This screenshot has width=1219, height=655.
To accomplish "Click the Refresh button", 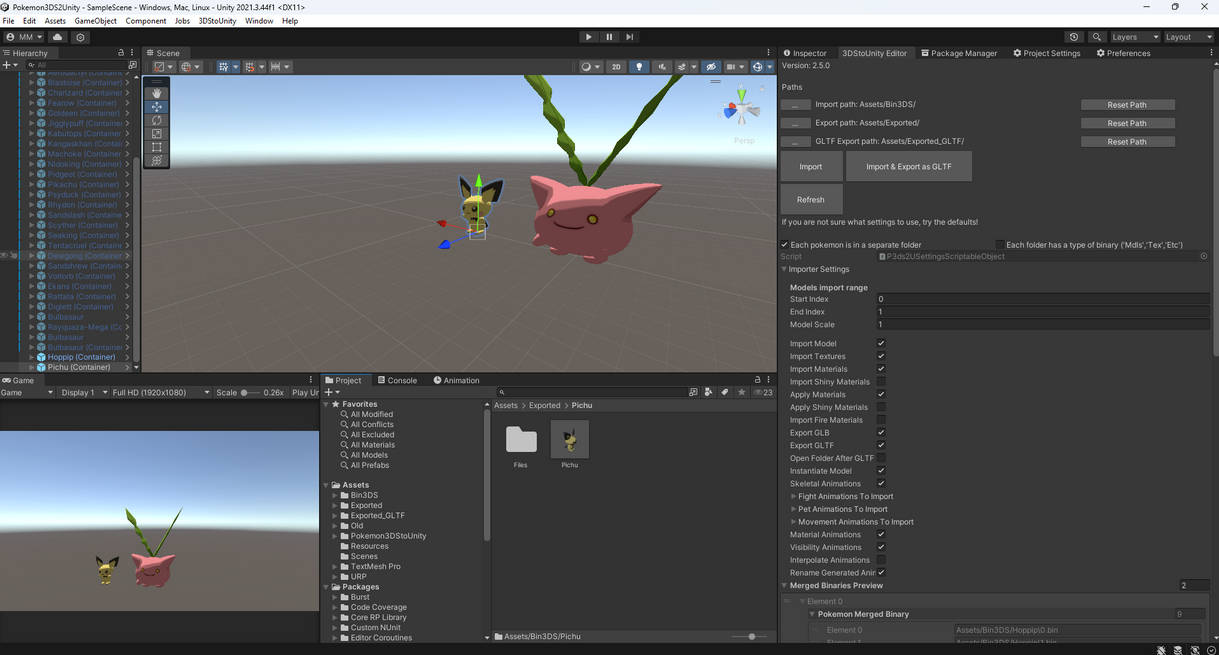I will 811,199.
